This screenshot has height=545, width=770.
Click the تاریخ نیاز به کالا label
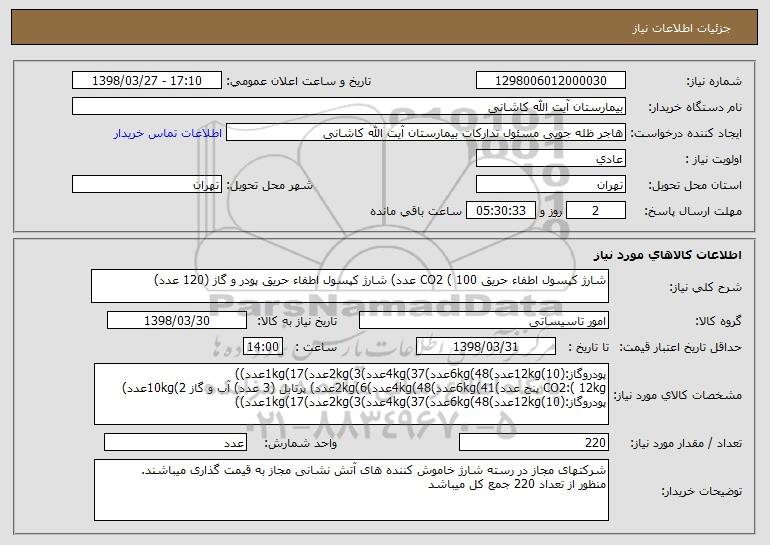[298, 322]
